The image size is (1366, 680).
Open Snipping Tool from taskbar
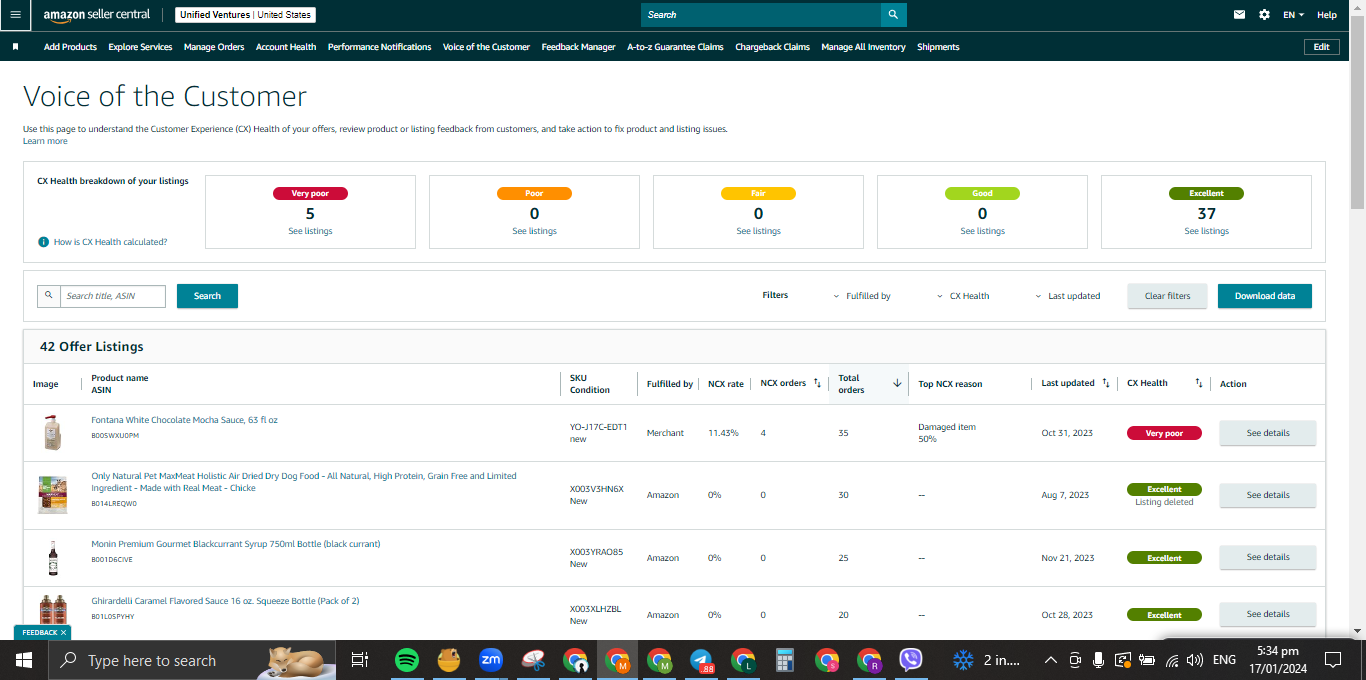pyautogui.click(x=533, y=660)
